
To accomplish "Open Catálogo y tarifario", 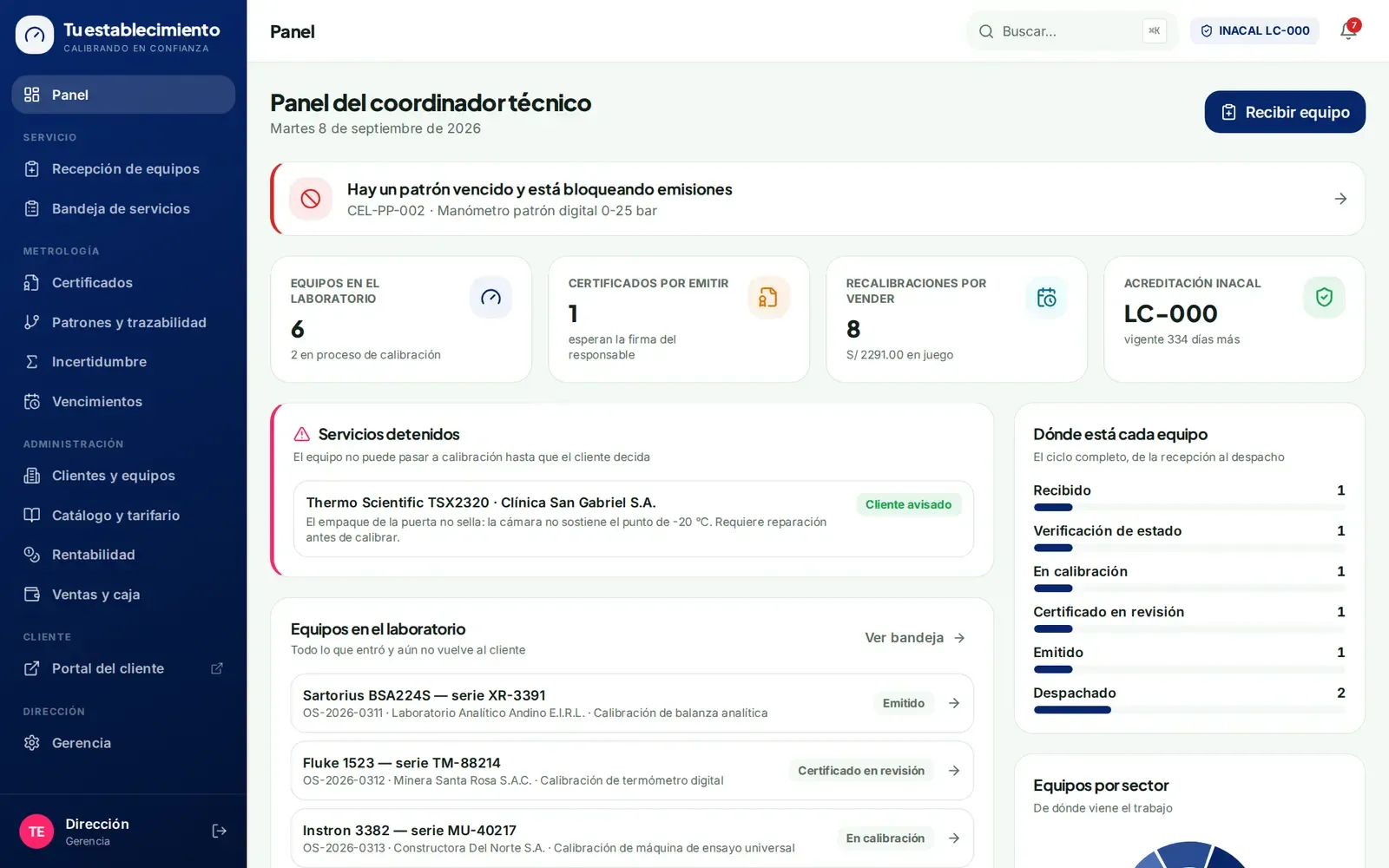I will pyautogui.click(x=123, y=516).
